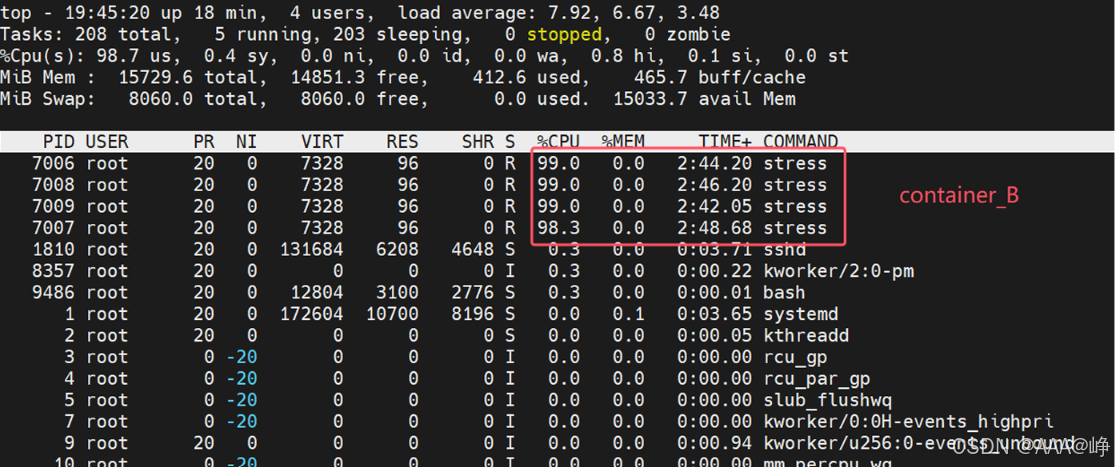Select the TIME+ value 2:44.20
Screen dimensions: 1115x467
(x=714, y=163)
